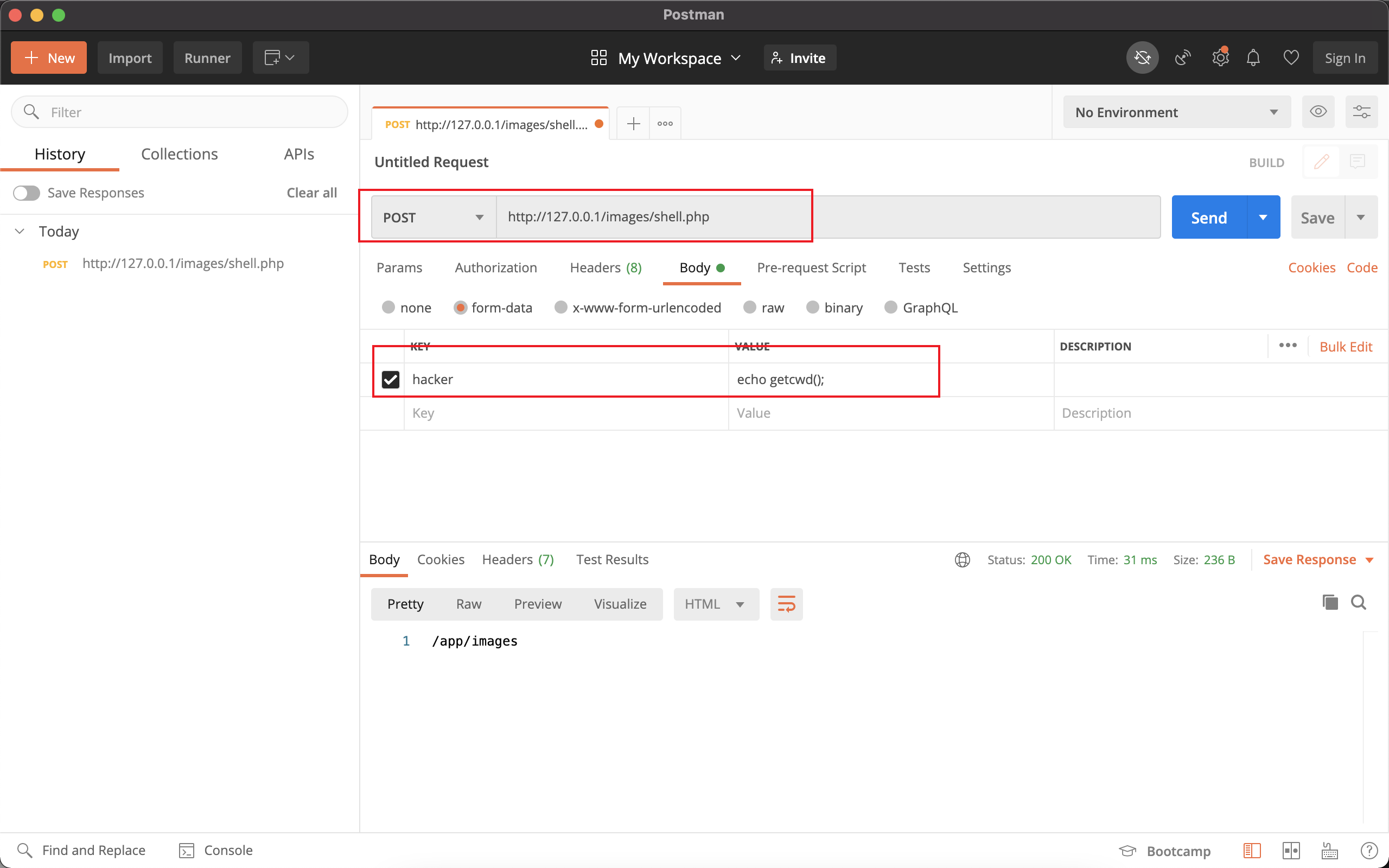Open the Pre-request Script tab

click(x=811, y=267)
